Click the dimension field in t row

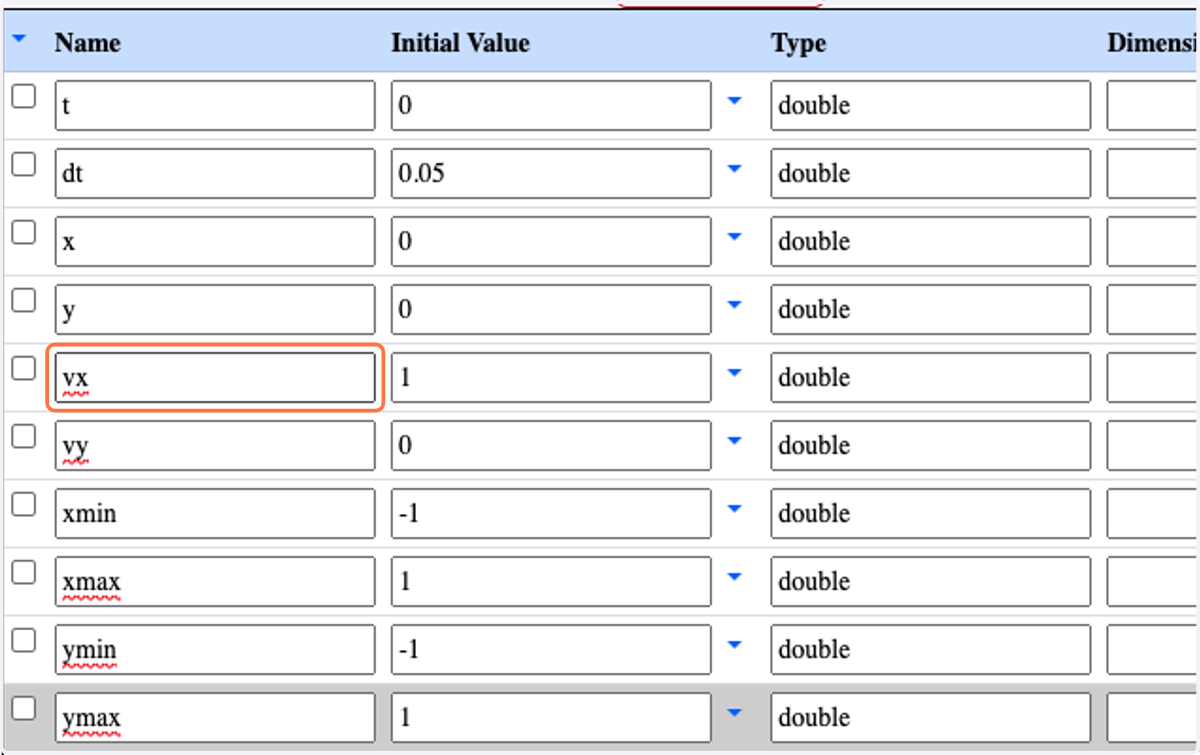[1153, 106]
